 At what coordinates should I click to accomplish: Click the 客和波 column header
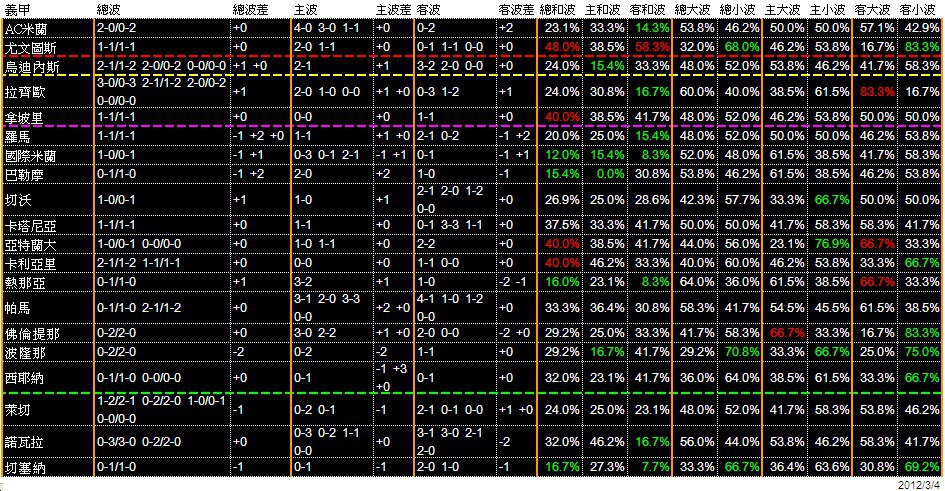click(648, 10)
